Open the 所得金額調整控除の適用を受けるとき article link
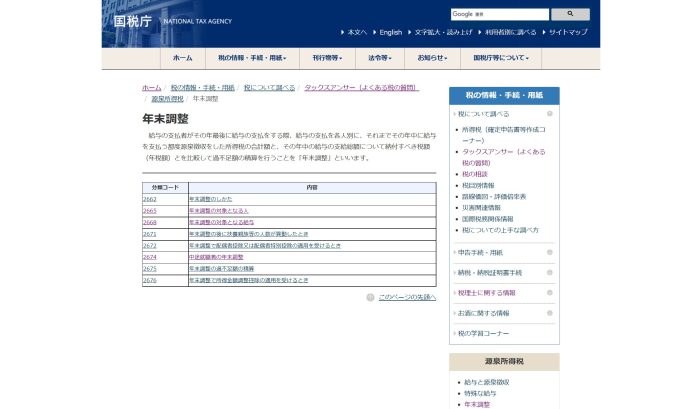 click(x=249, y=280)
